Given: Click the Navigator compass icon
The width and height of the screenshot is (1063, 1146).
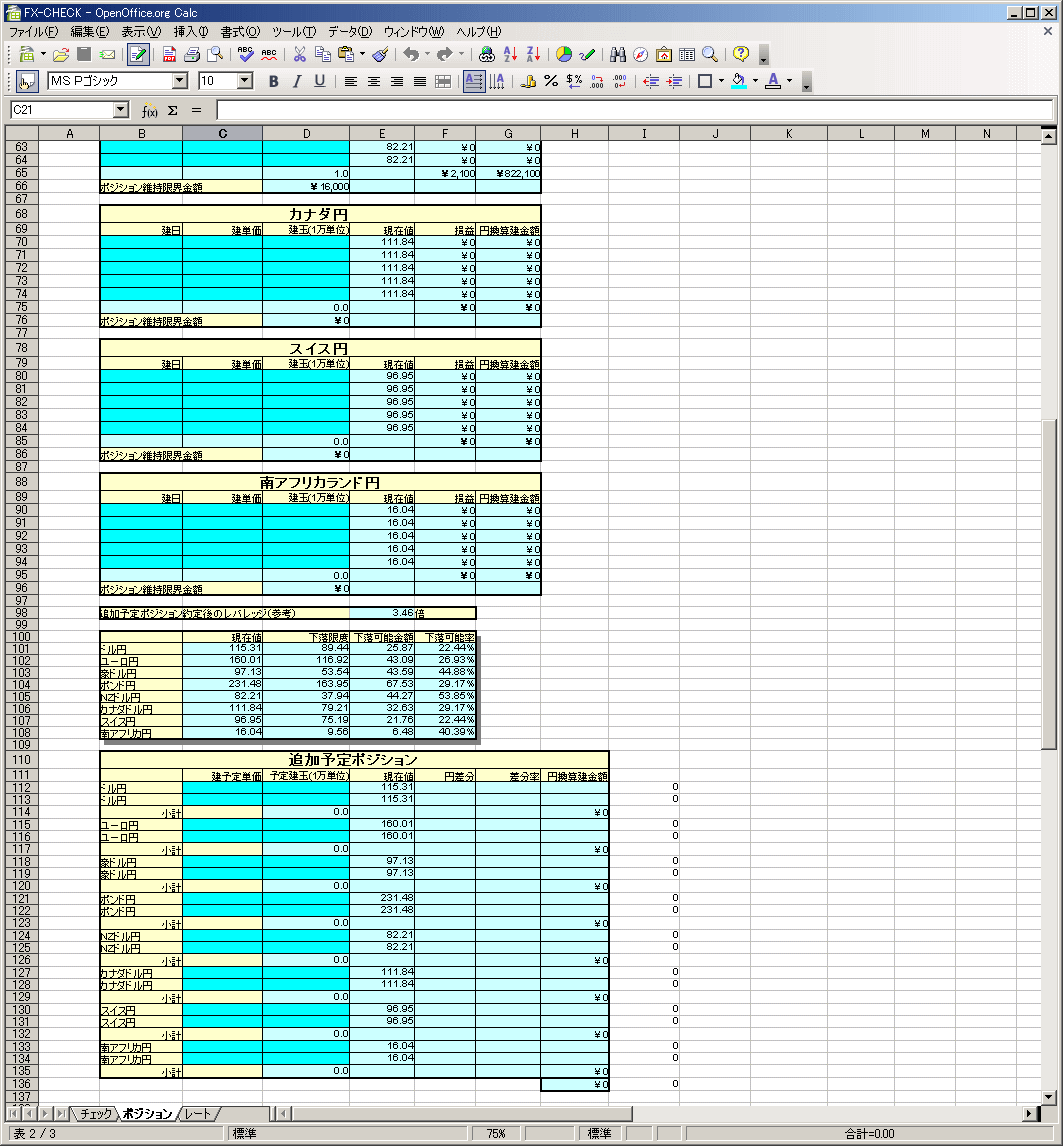Looking at the screenshot, I should (640, 54).
